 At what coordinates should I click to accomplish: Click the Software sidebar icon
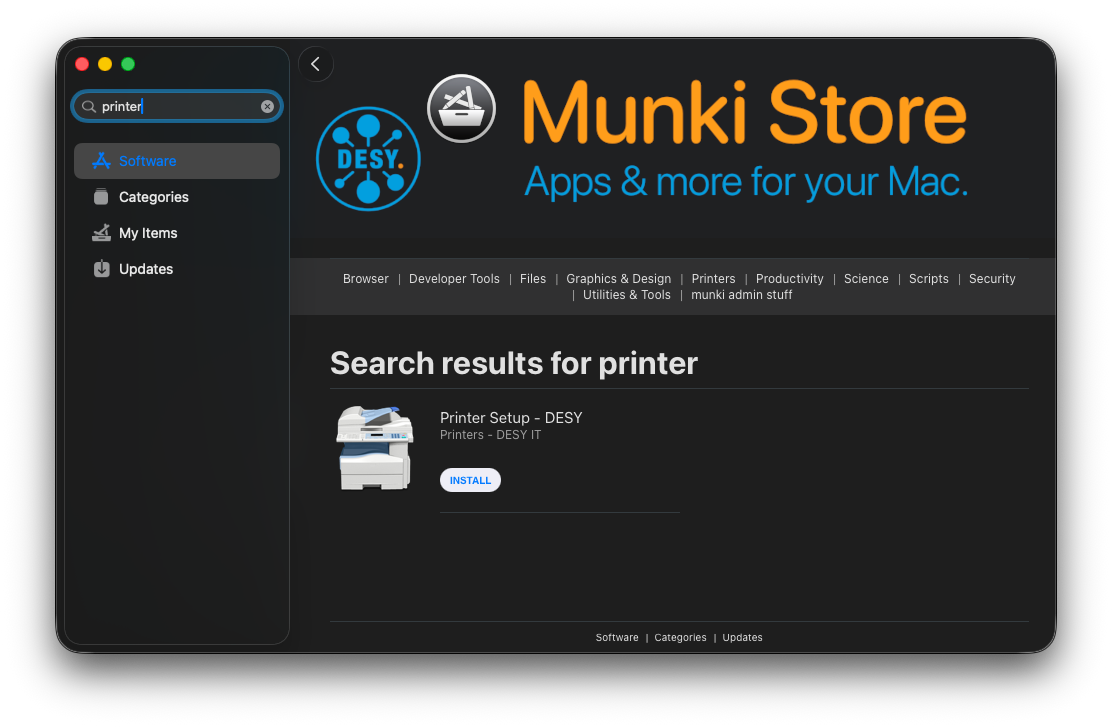coord(101,161)
